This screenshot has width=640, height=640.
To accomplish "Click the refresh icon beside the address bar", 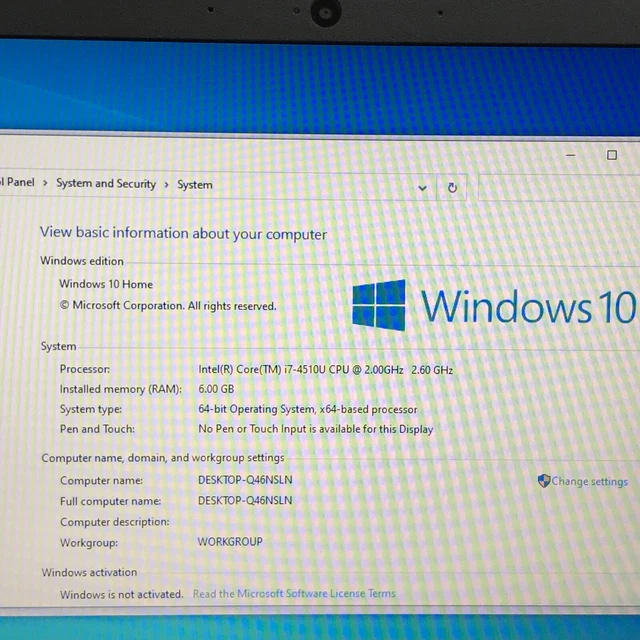I will point(452,188).
